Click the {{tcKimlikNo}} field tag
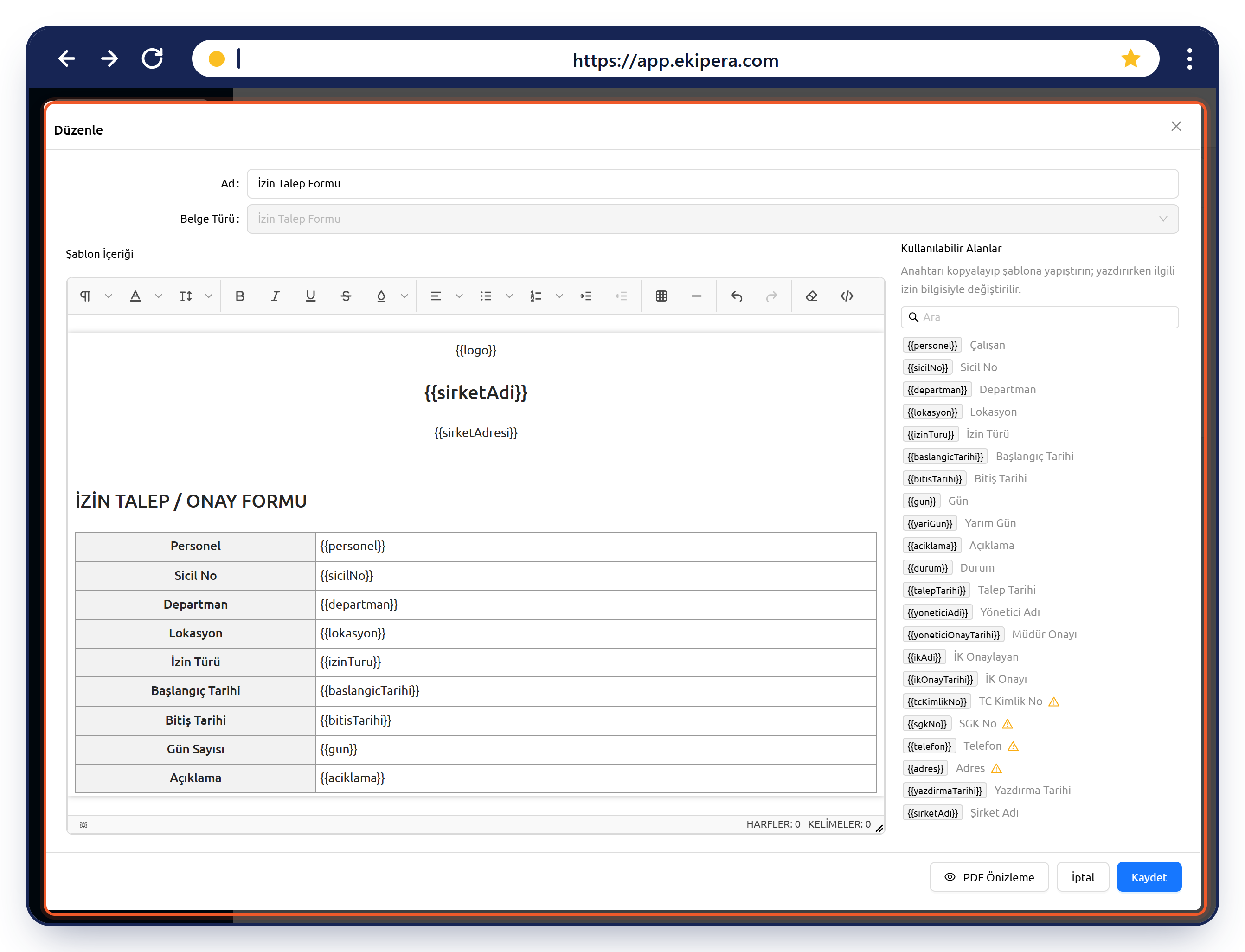Image resolution: width=1245 pixels, height=952 pixels. (x=936, y=701)
